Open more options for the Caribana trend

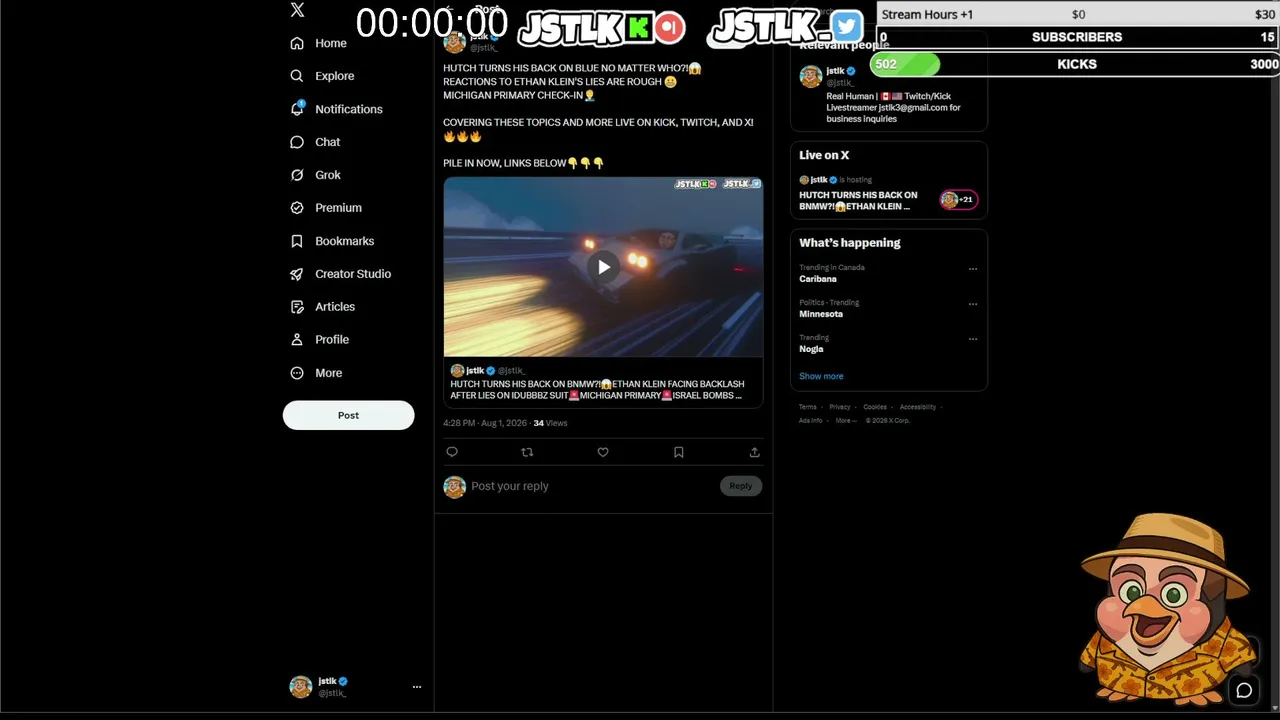[973, 269]
